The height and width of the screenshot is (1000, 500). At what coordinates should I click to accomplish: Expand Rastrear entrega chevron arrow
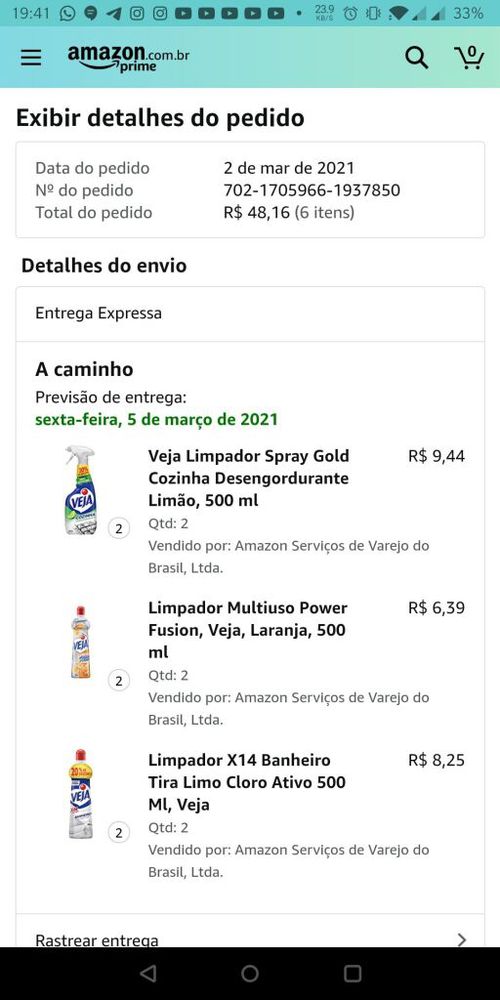[462, 939]
